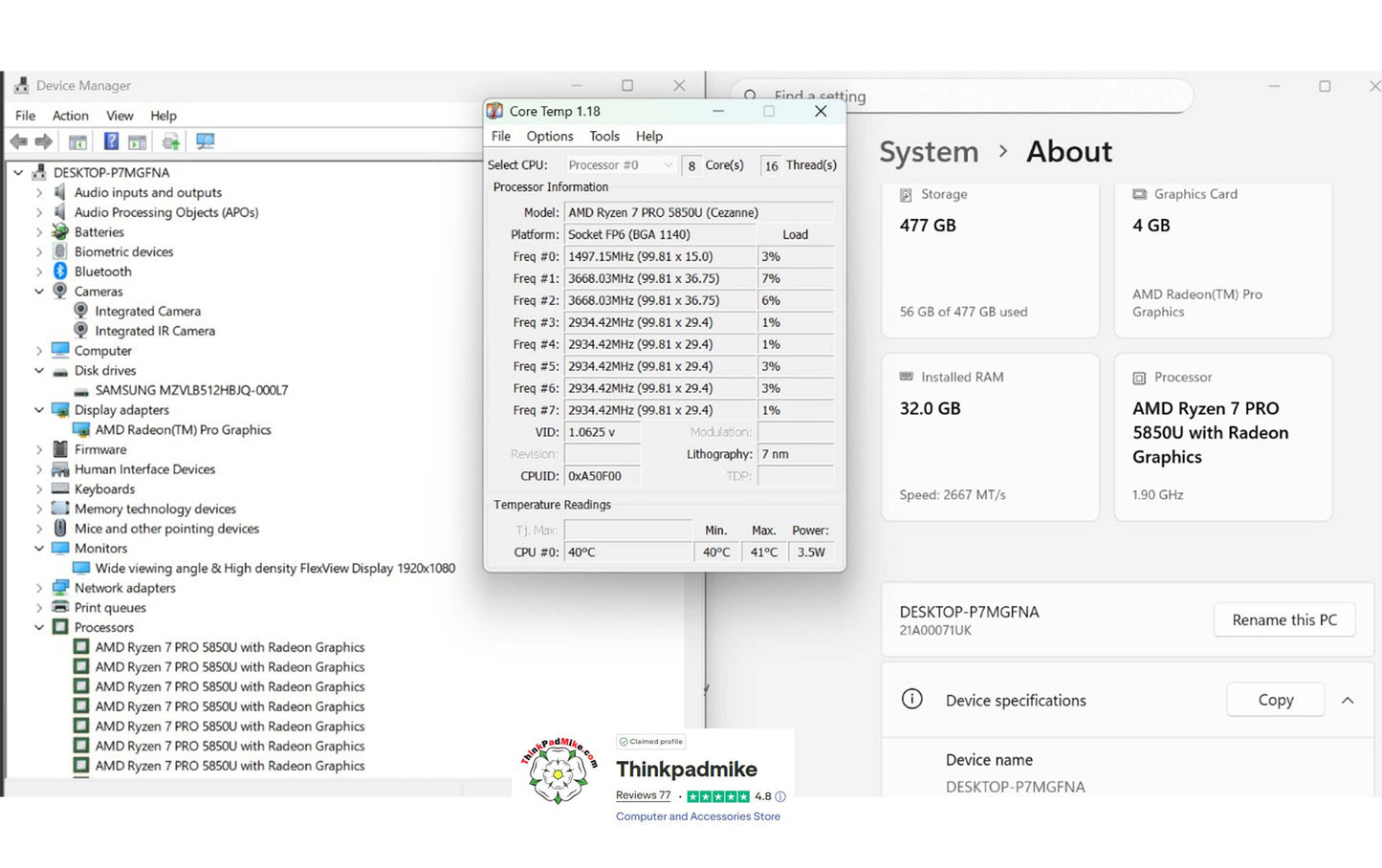
Task: Click the blue Help question mark toolbar icon
Action: click(111, 141)
